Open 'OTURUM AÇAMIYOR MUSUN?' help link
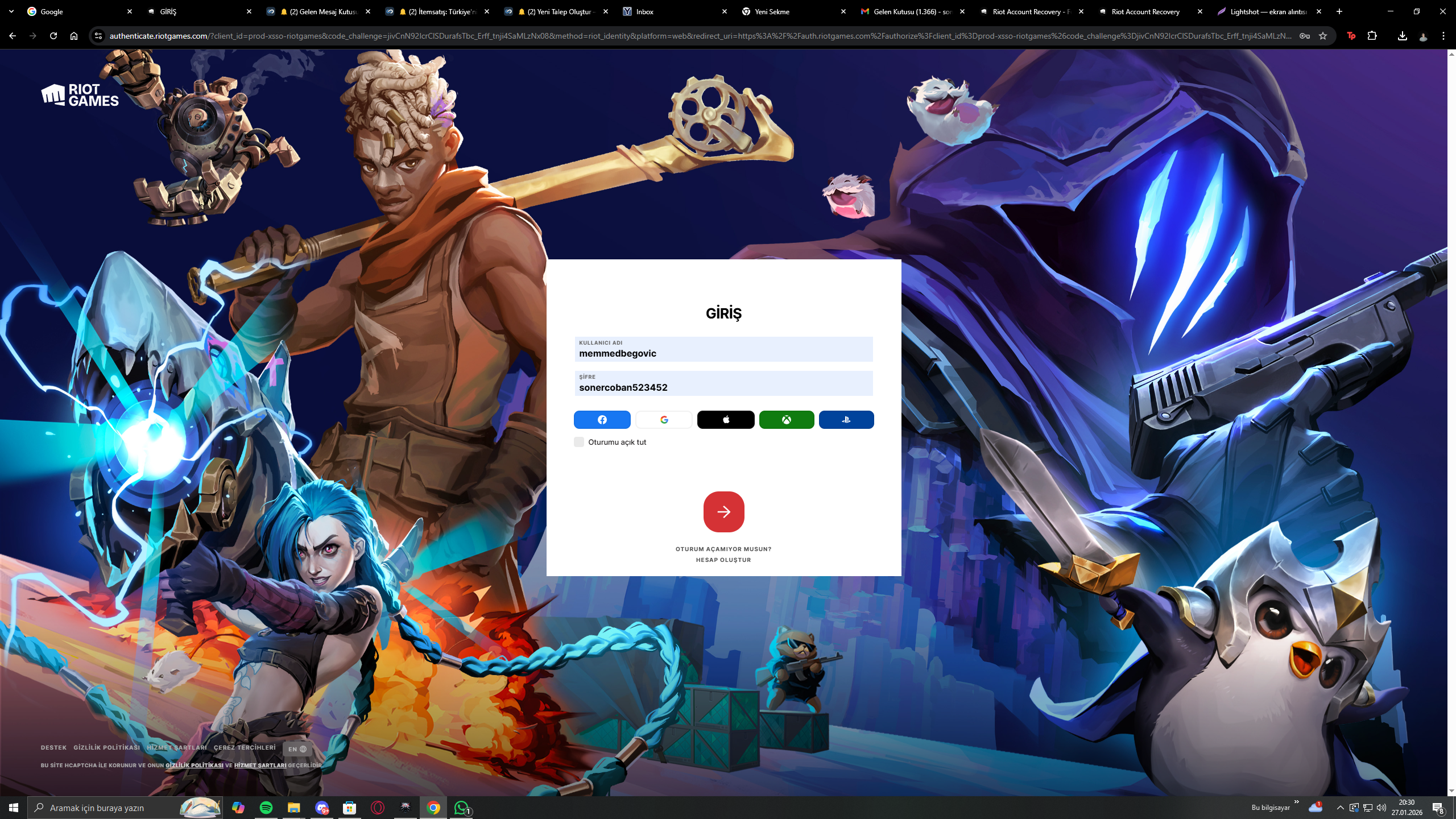This screenshot has width=1456, height=819. tap(723, 549)
